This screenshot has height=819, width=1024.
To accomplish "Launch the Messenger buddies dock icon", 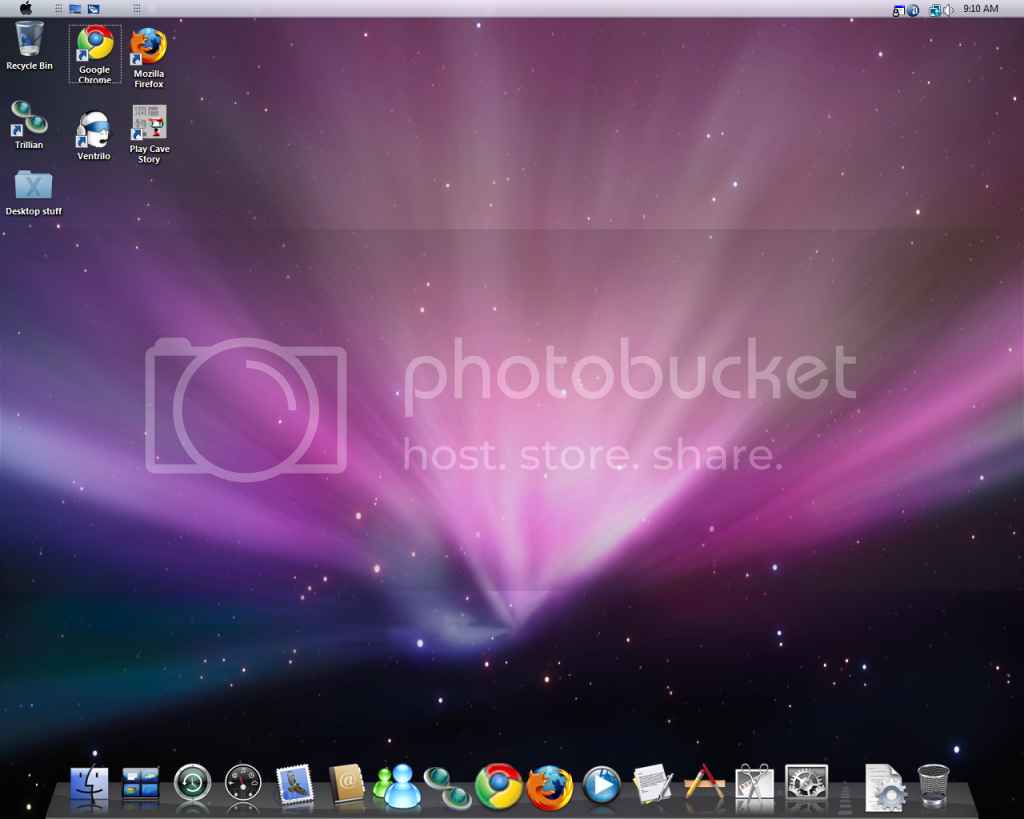I will point(397,785).
